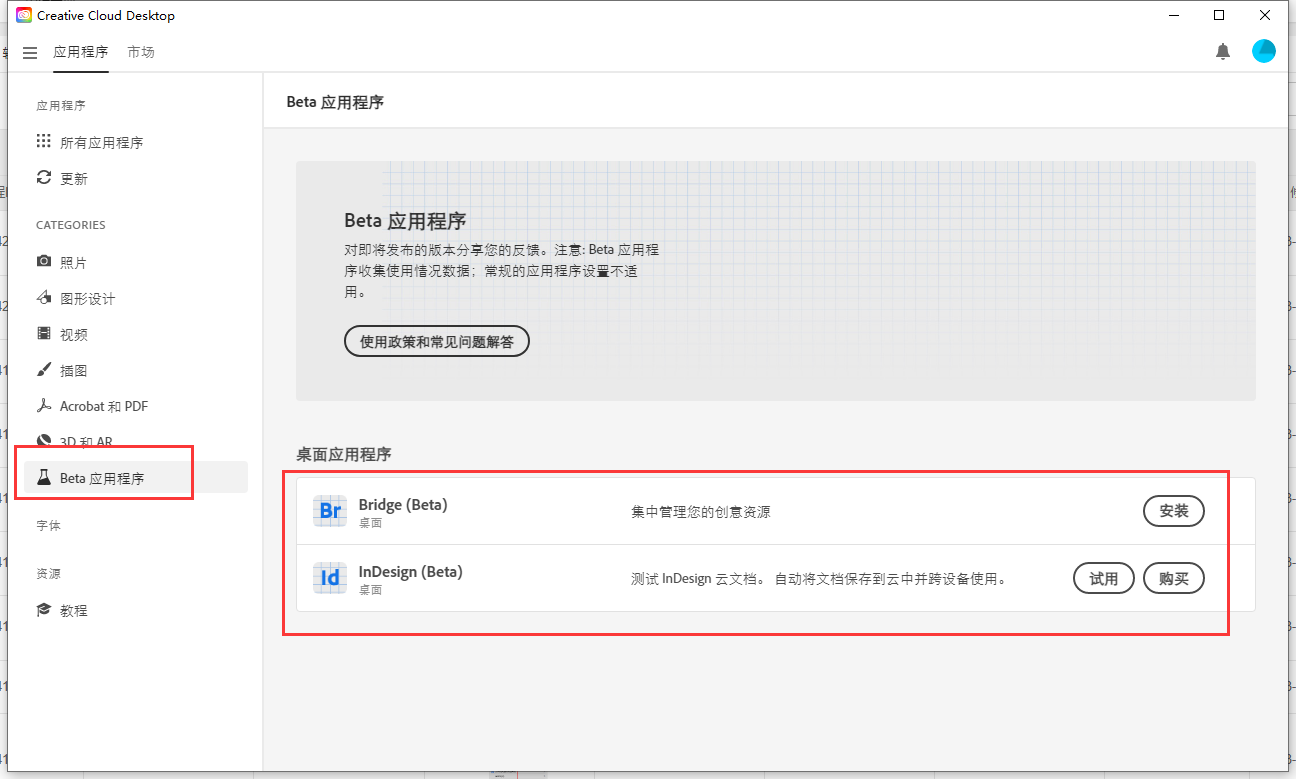Viewport: 1296px width, 779px height.
Task: Open the Acrobat 和 PDF category
Action: (x=104, y=407)
